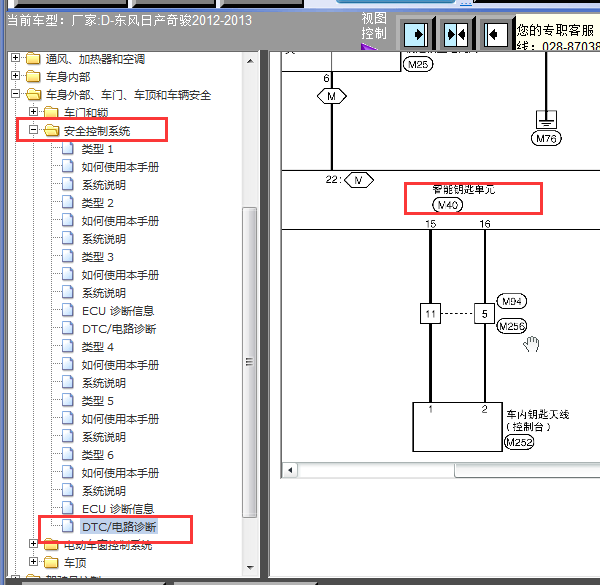Expand the 通风、加热器和空调 folder

[x=15, y=58]
